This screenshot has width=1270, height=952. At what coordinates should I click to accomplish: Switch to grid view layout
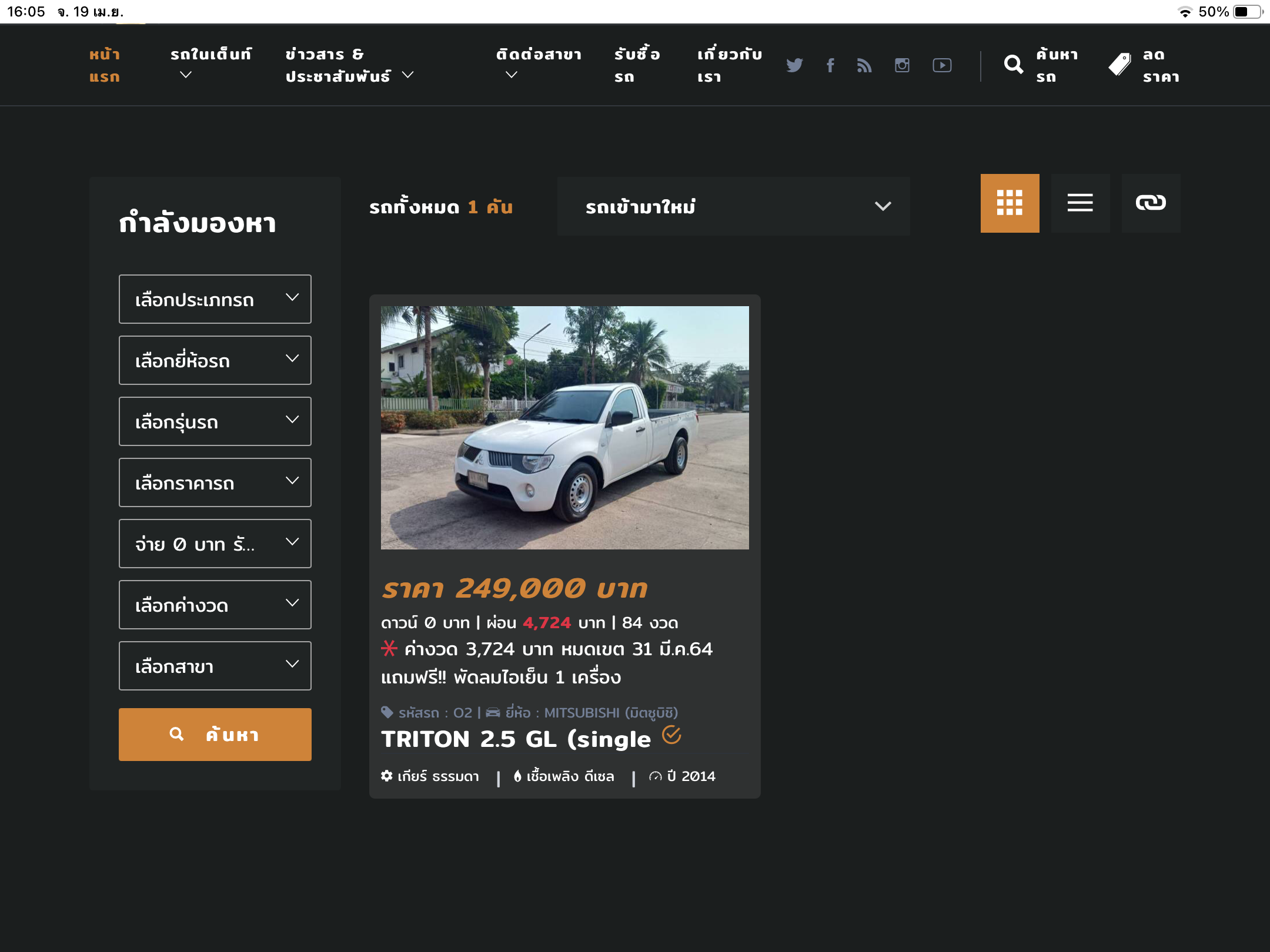pyautogui.click(x=1010, y=203)
